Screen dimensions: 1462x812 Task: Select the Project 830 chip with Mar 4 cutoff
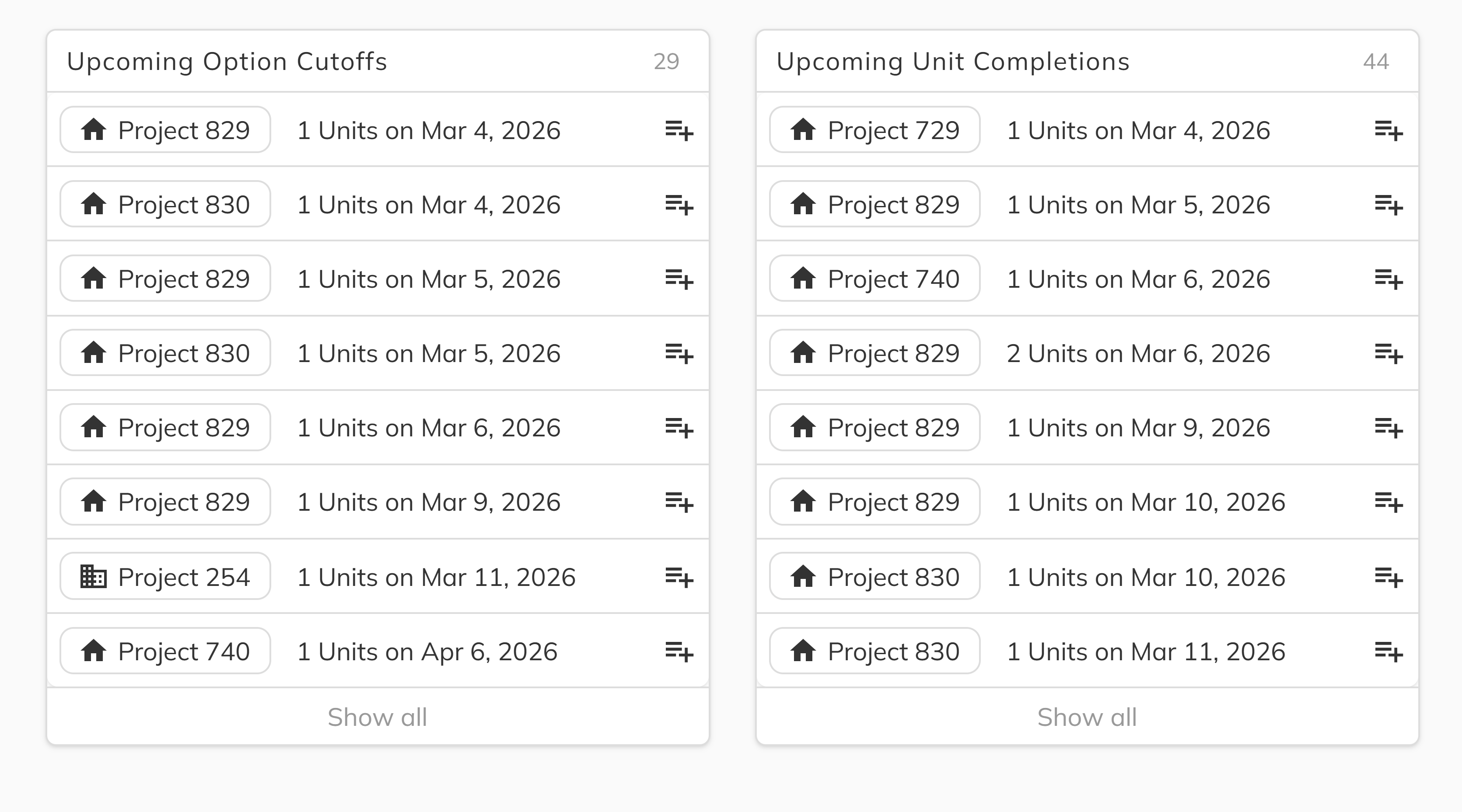(164, 204)
